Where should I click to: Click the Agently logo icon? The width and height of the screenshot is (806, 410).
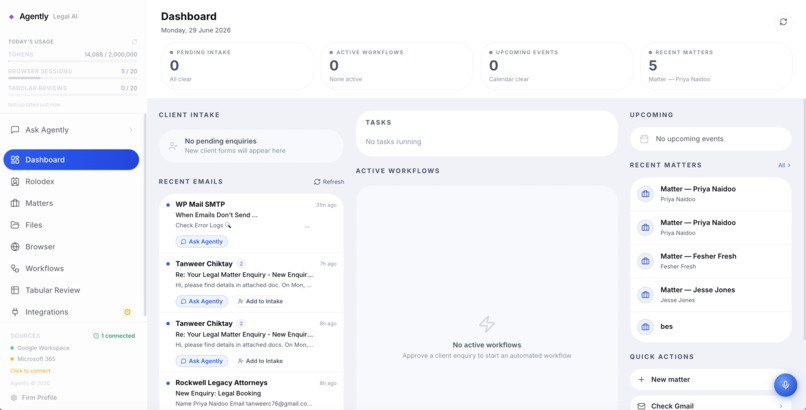click(x=11, y=17)
